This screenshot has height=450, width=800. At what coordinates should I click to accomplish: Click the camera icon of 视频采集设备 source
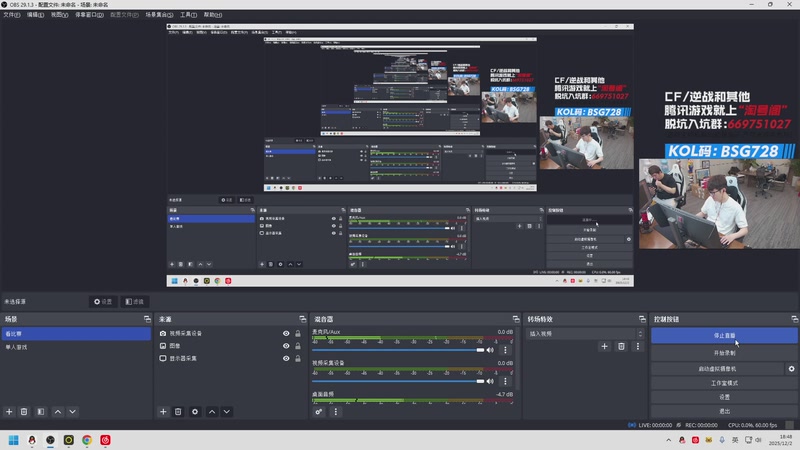pyautogui.click(x=163, y=333)
